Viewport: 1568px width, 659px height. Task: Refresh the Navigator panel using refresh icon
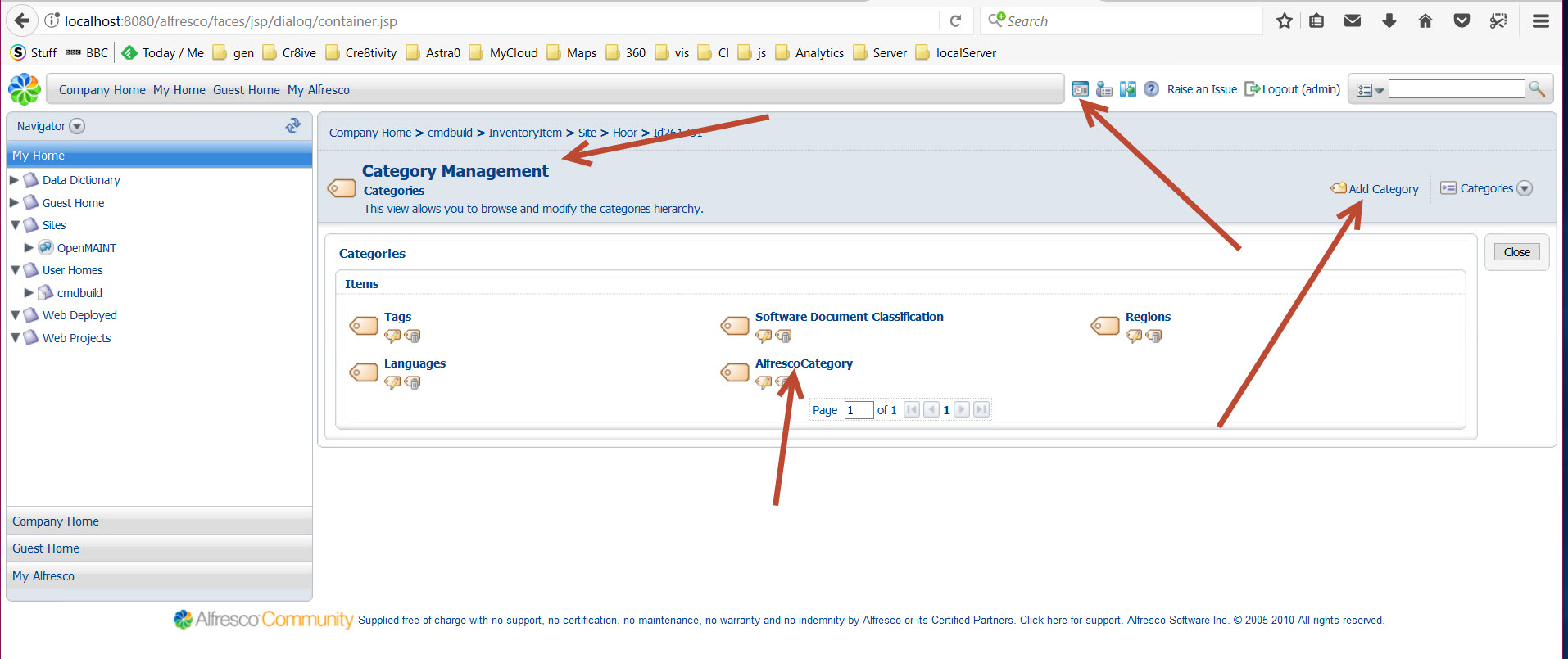pos(292,125)
